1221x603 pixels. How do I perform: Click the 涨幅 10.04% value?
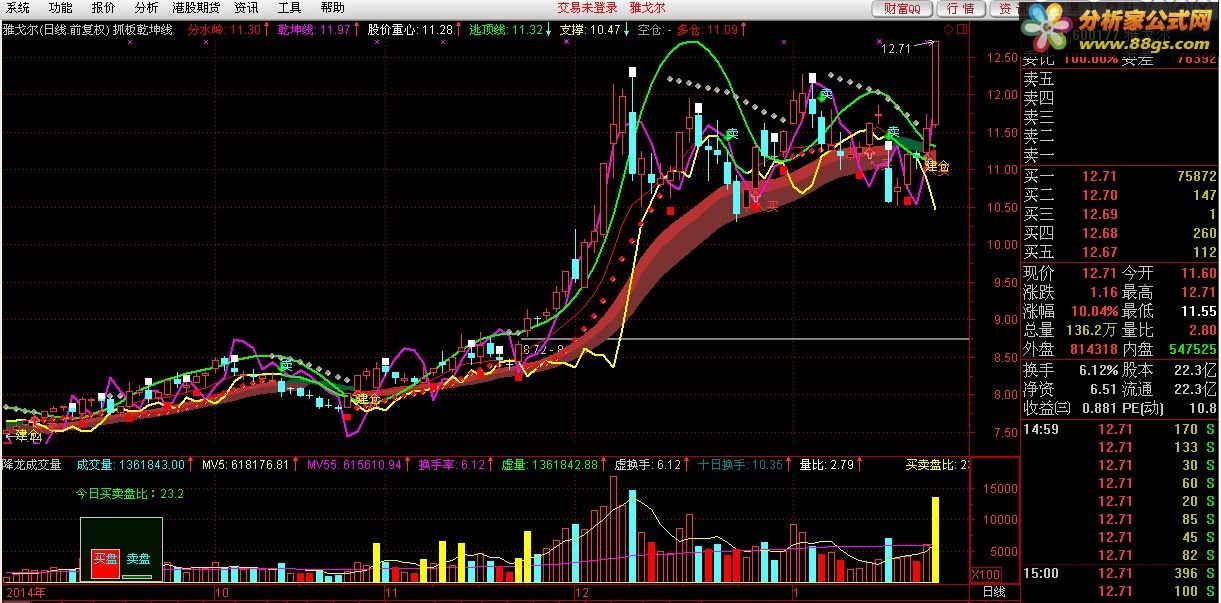[x=1096, y=312]
